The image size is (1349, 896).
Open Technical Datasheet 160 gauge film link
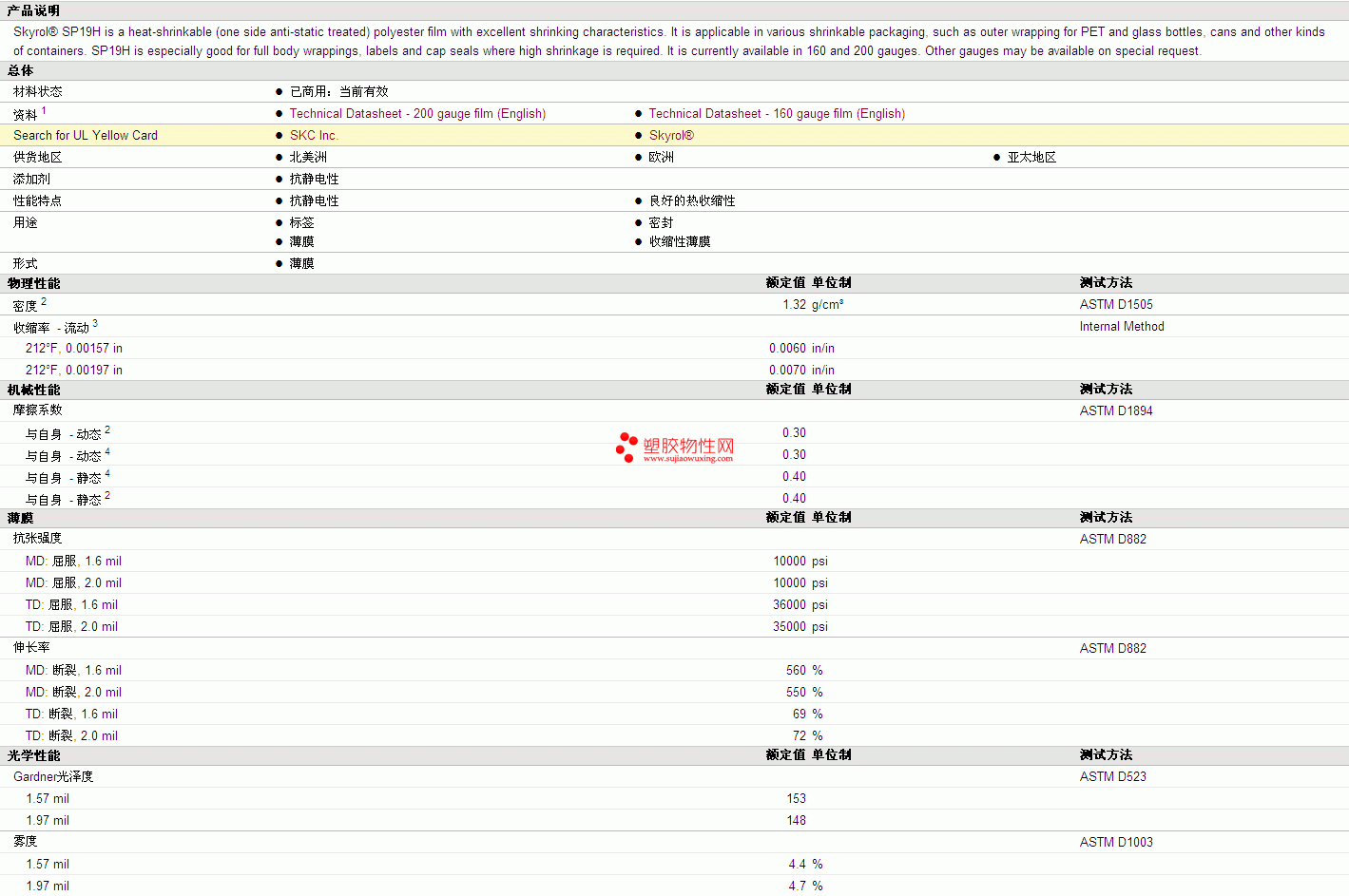777,113
